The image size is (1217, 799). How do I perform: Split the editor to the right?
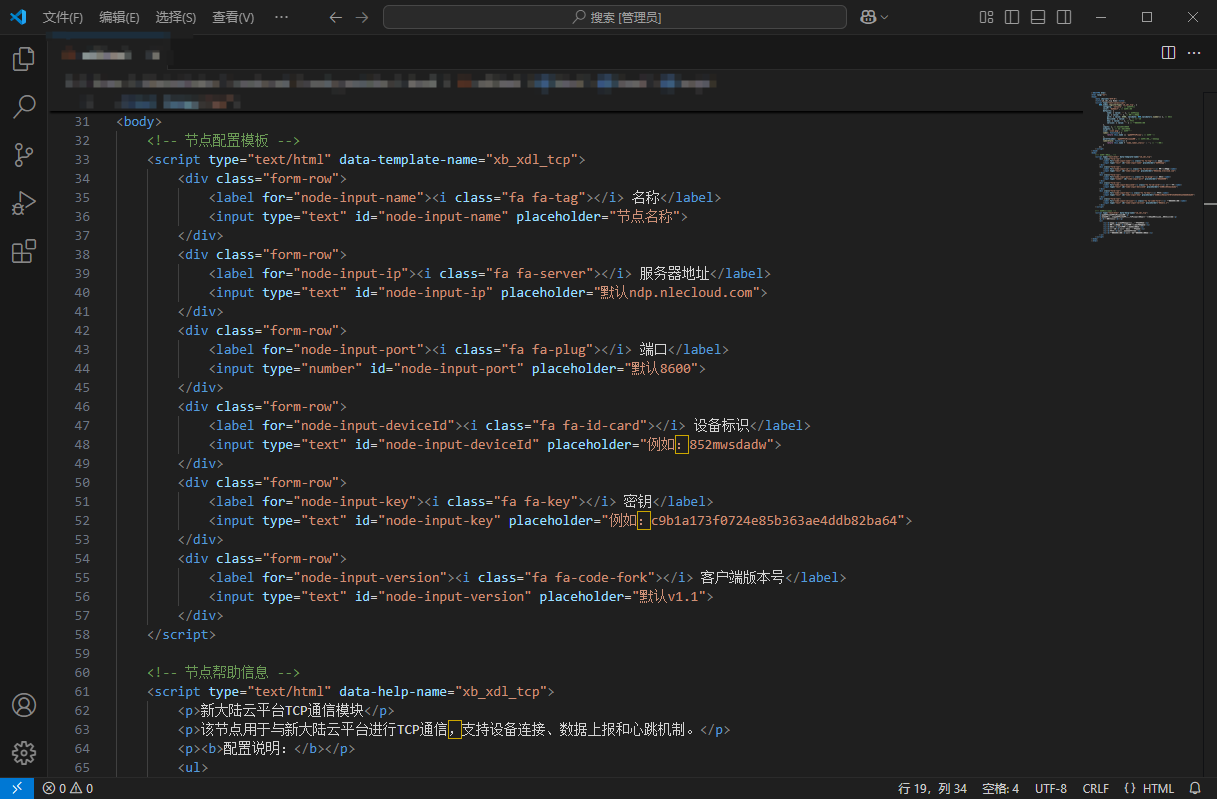tap(1168, 52)
